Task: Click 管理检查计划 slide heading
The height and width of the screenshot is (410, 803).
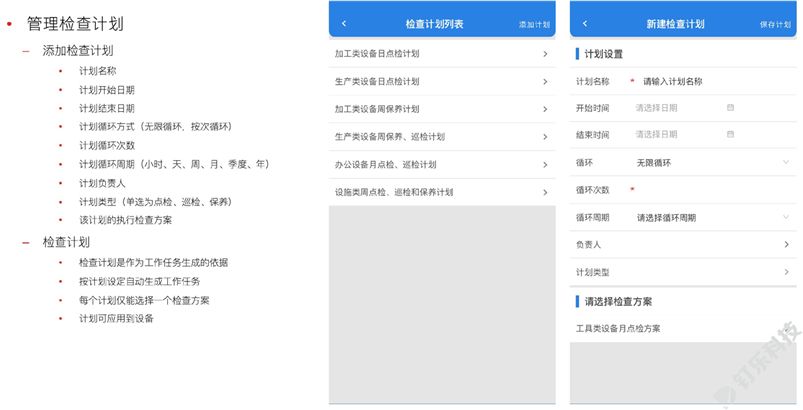Action: [x=75, y=24]
